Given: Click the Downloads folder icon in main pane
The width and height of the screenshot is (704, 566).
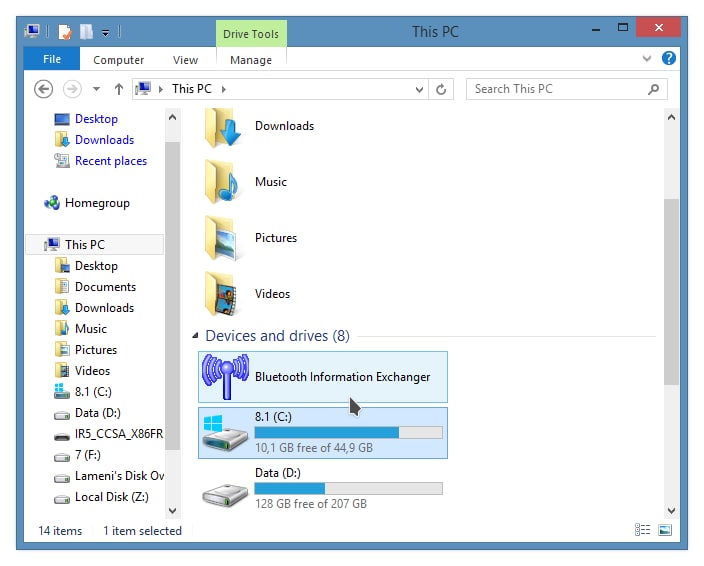Looking at the screenshot, I should click(223, 127).
